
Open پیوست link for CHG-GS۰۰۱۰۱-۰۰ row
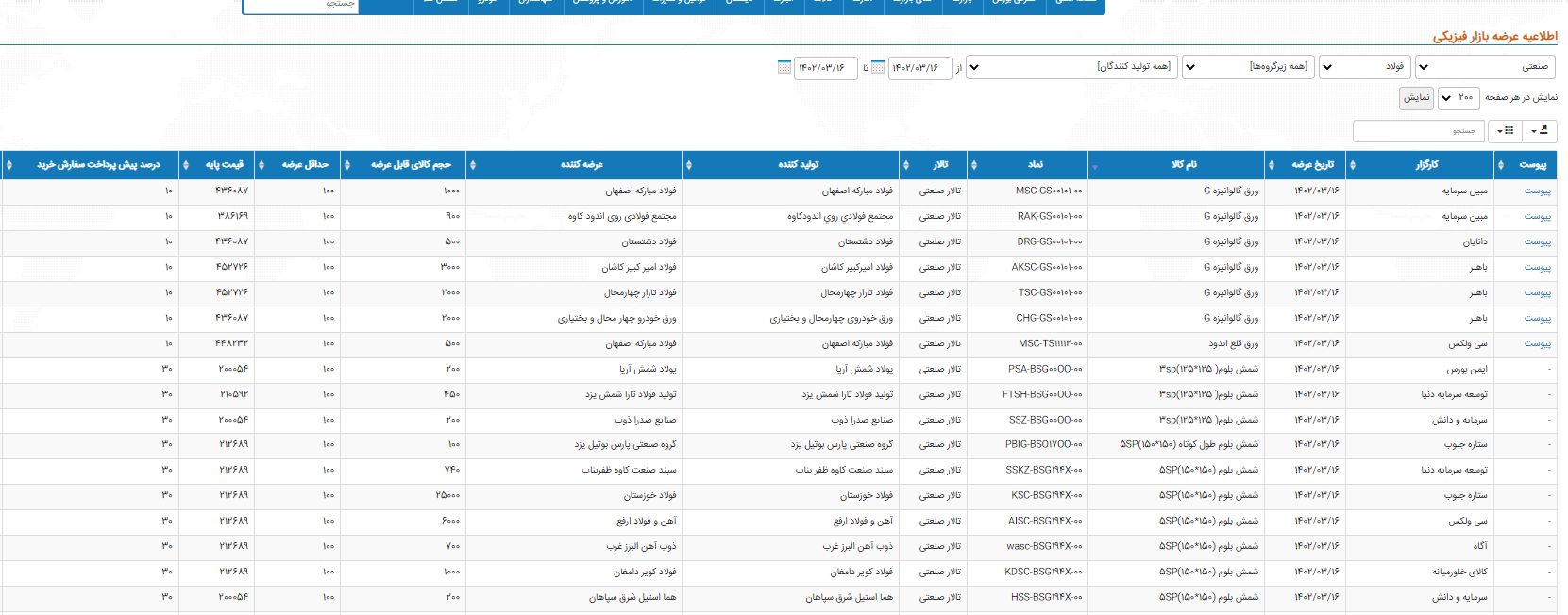(x=1537, y=319)
